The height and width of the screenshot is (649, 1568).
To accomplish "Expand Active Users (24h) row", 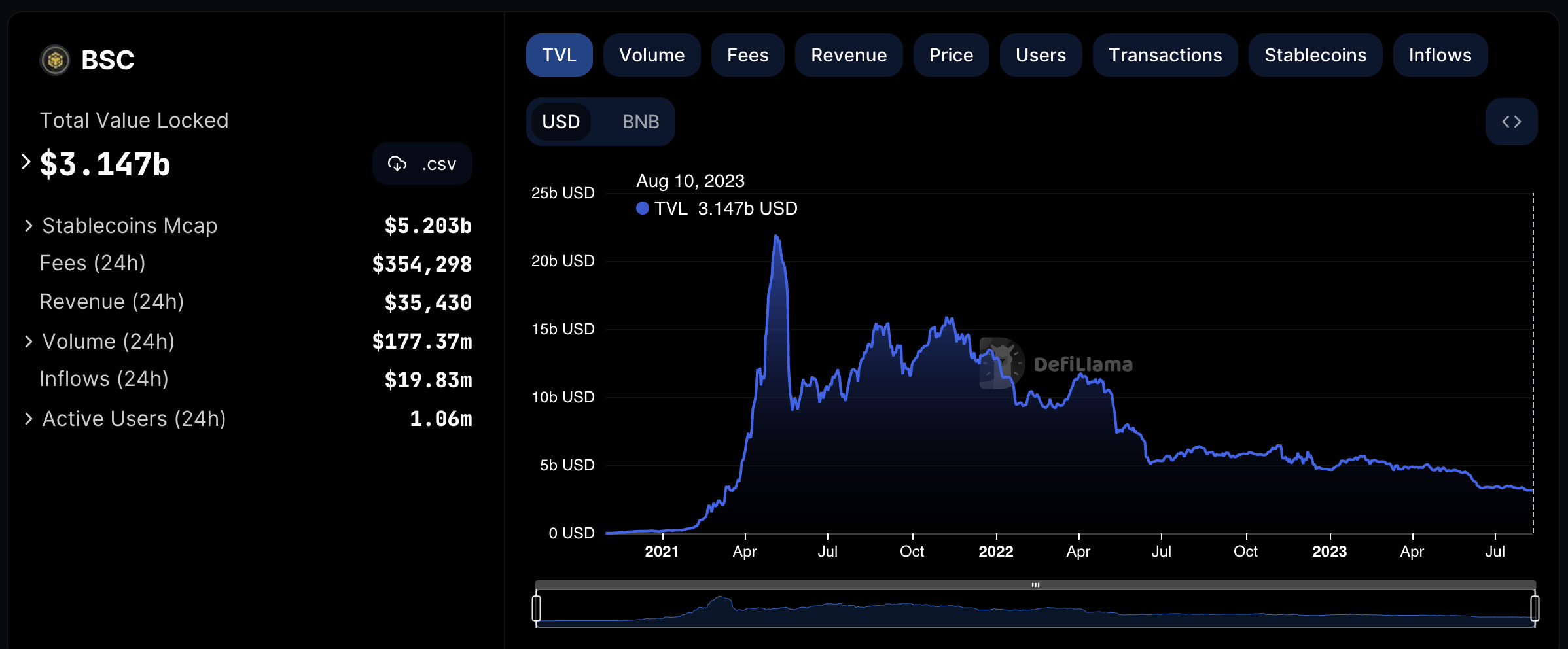I will (x=29, y=419).
